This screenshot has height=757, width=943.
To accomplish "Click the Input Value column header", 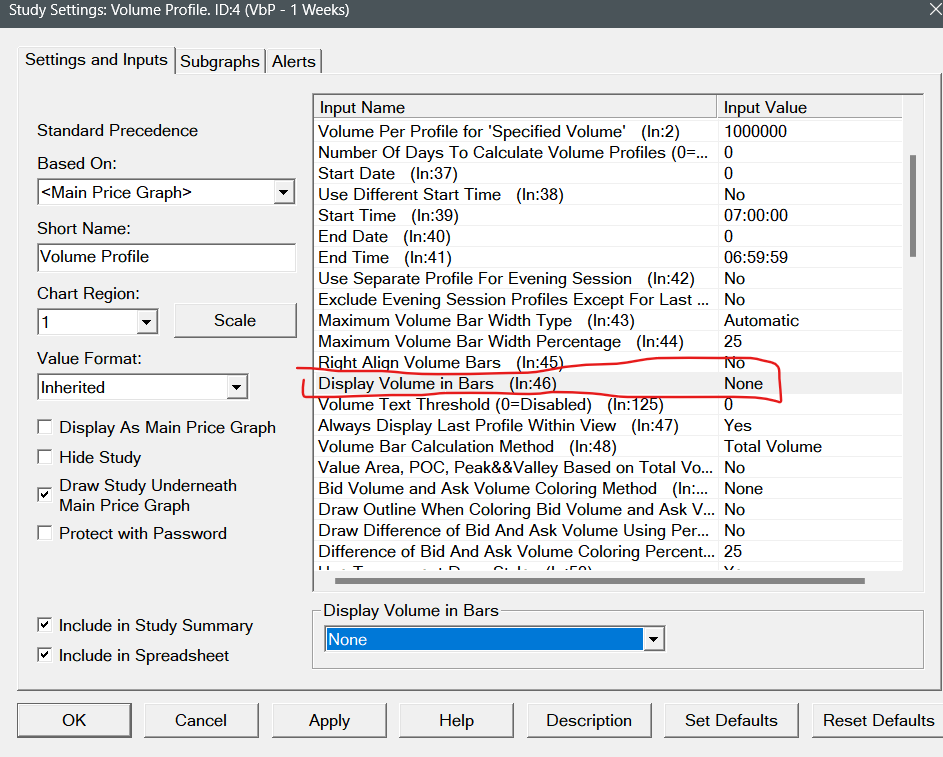I will [x=809, y=108].
